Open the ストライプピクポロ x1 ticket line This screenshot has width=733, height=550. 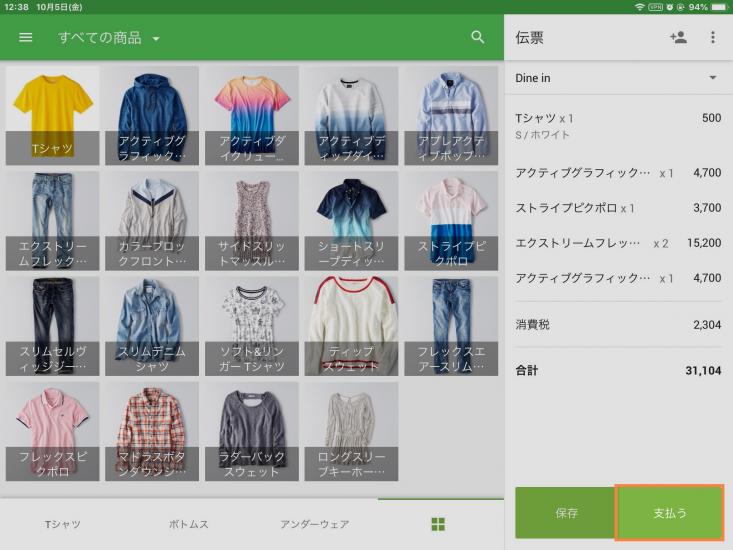[x=618, y=208]
